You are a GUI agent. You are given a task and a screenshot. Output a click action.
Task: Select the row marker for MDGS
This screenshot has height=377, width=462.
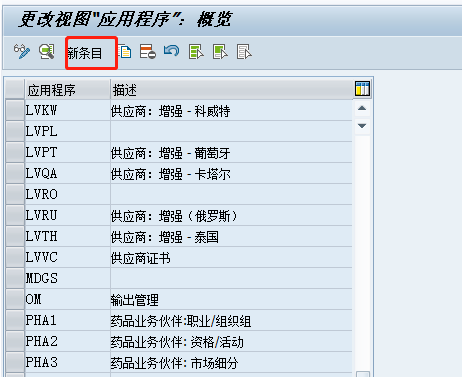(15, 278)
